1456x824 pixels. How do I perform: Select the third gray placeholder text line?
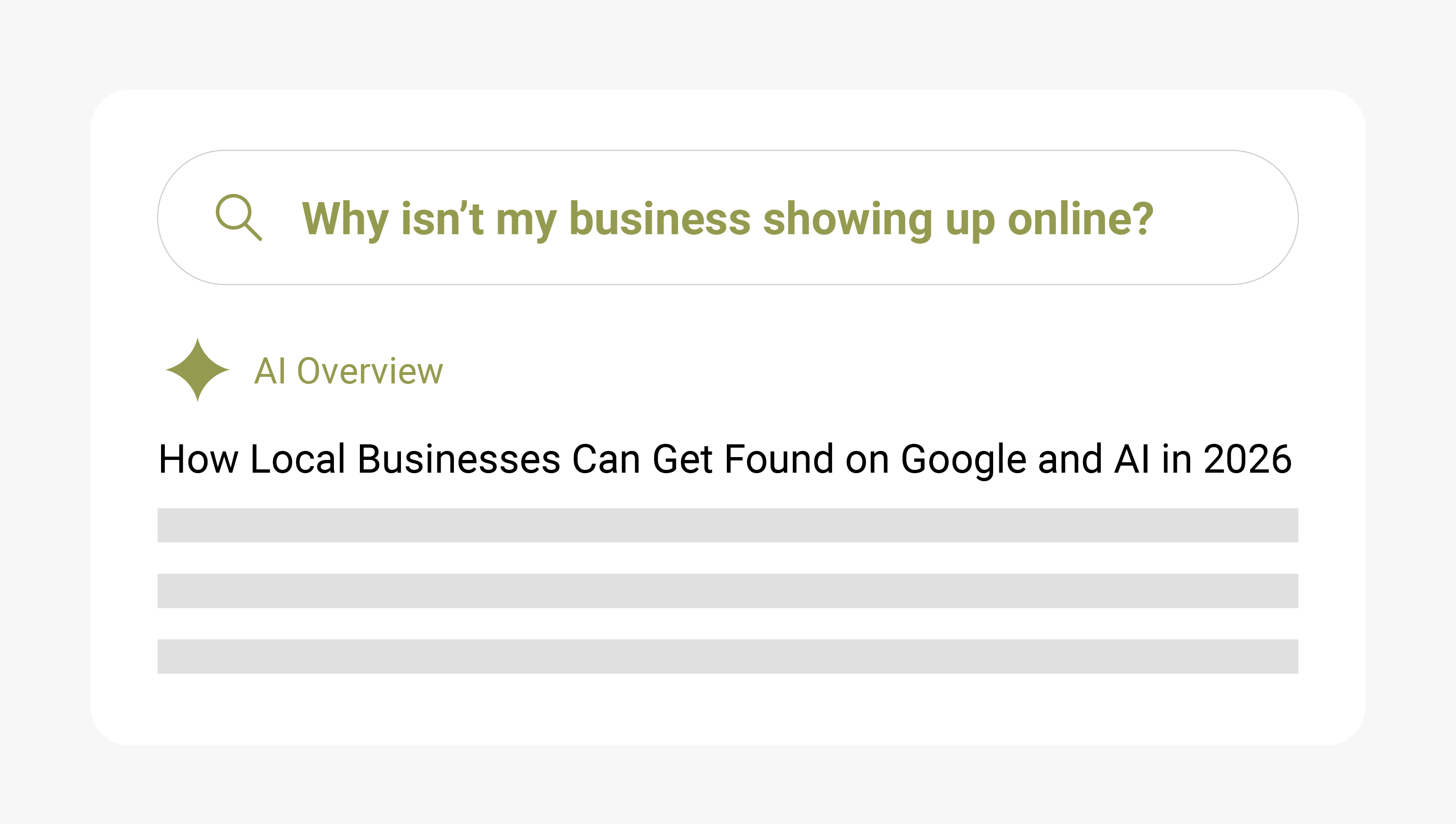[727, 656]
